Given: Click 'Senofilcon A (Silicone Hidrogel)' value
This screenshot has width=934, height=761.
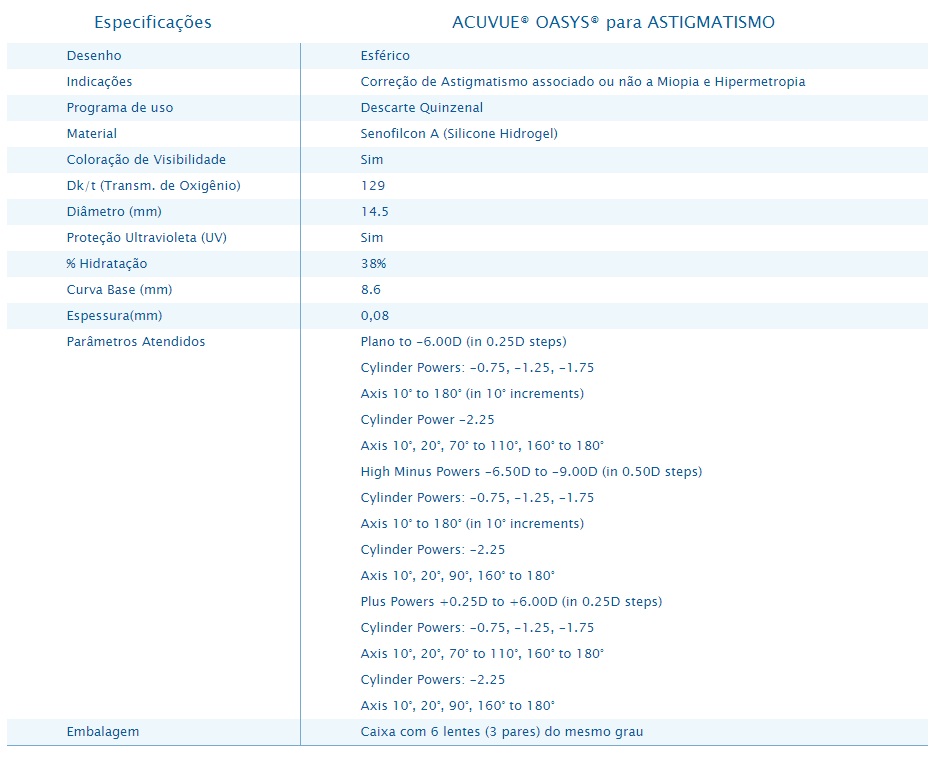Looking at the screenshot, I should tap(459, 134).
